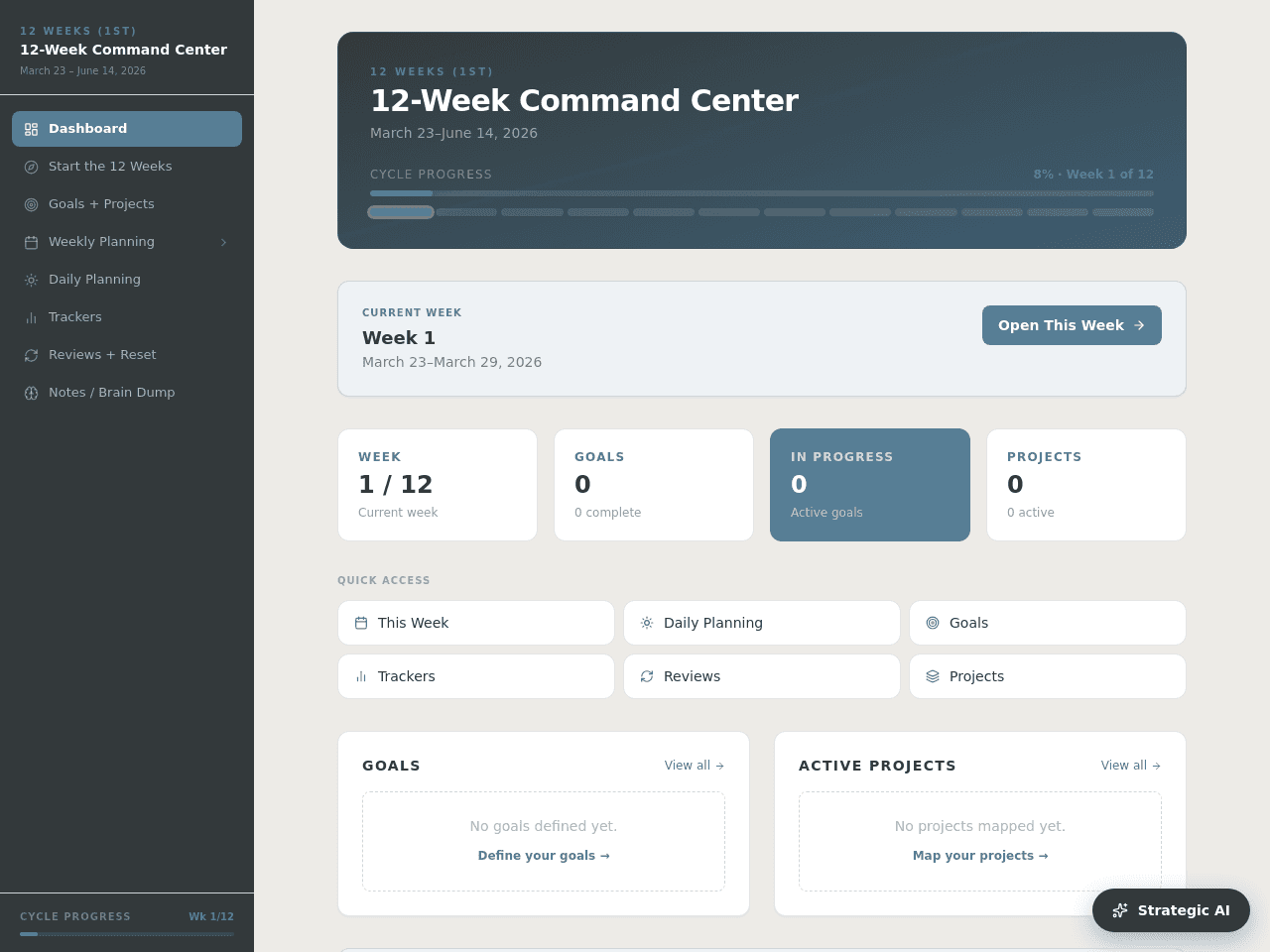Viewport: 1270px width, 952px height.
Task: Click the 8% · Week 1 of 12 label
Action: pyautogui.click(x=1093, y=175)
